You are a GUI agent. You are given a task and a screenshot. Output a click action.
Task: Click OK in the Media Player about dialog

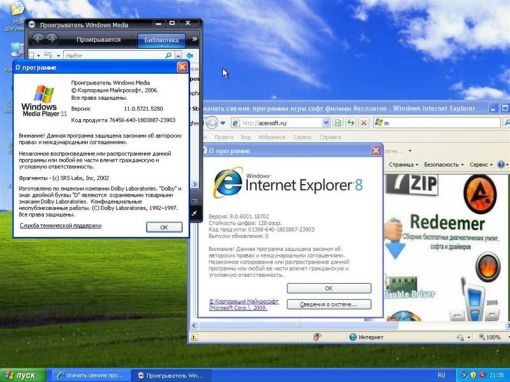(x=164, y=227)
